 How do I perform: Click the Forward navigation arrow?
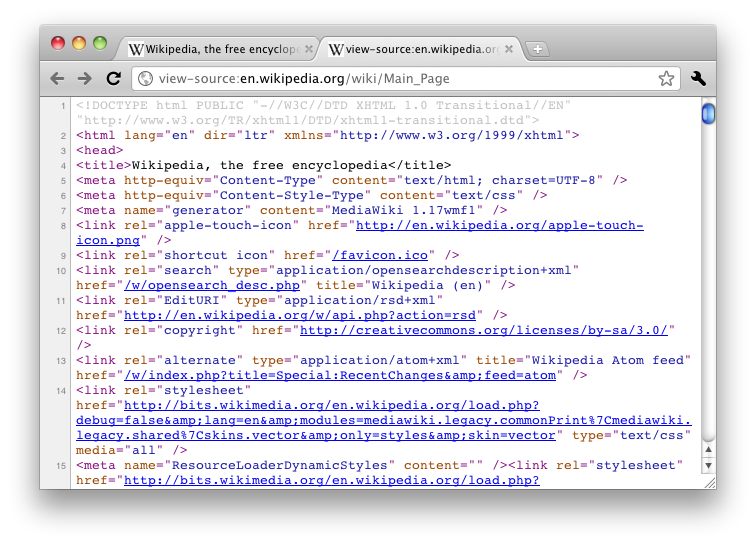tap(85, 78)
